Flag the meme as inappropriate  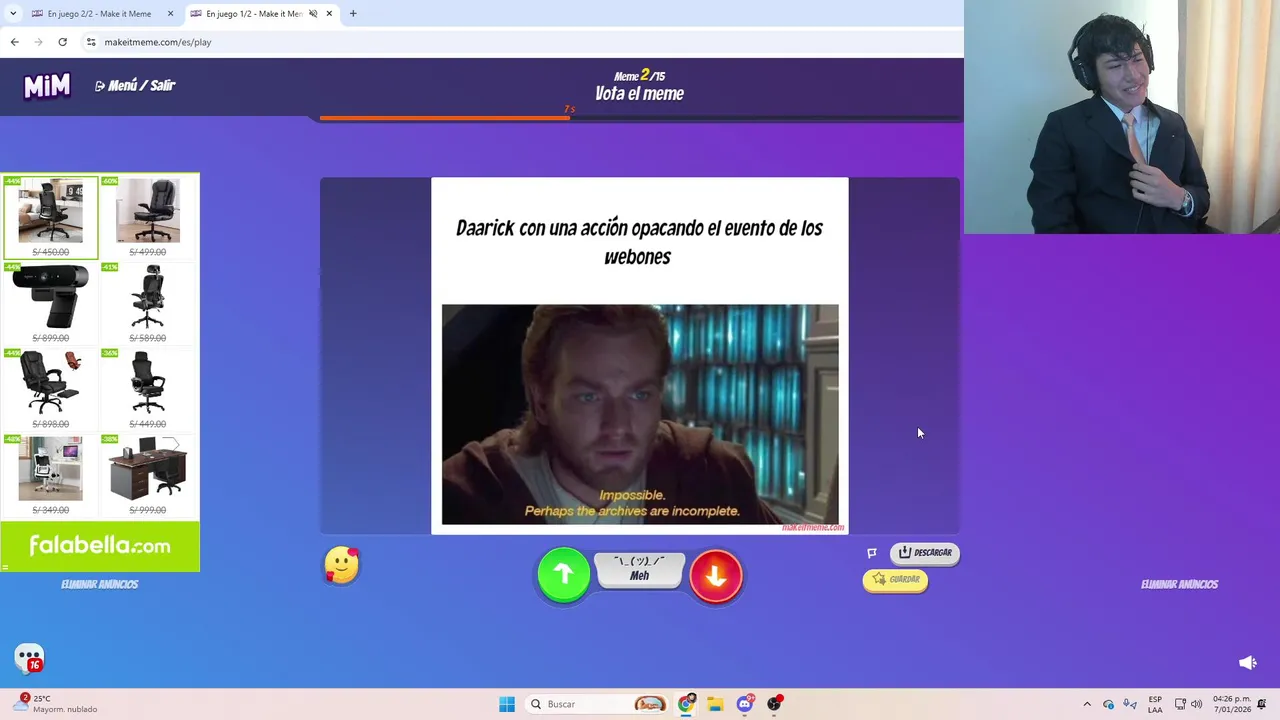coord(872,553)
